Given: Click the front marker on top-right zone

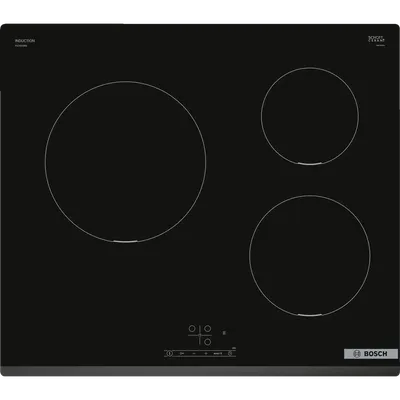Looking at the screenshot, I should [310, 164].
